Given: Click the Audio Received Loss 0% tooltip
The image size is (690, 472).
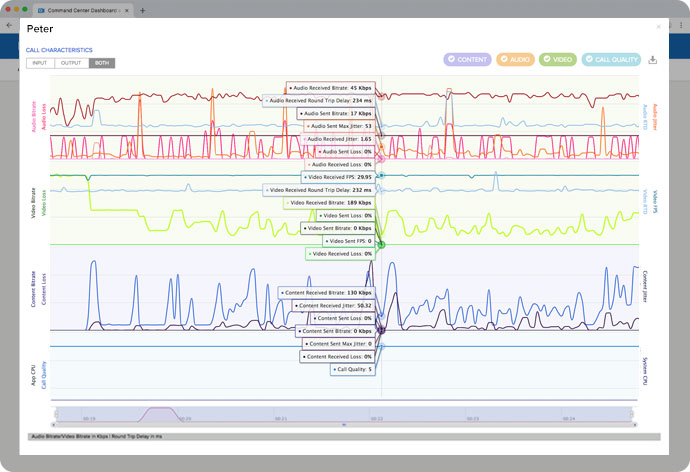Looking at the screenshot, I should [340, 165].
